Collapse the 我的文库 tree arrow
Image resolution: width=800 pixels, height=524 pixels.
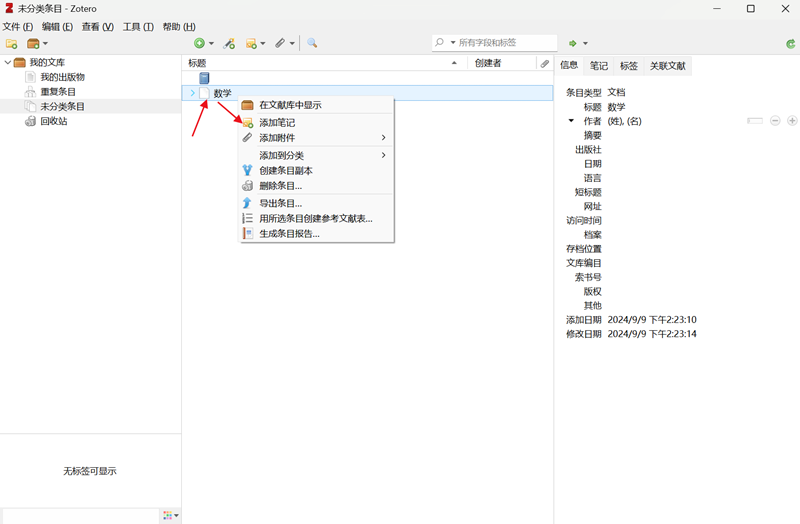(8, 62)
